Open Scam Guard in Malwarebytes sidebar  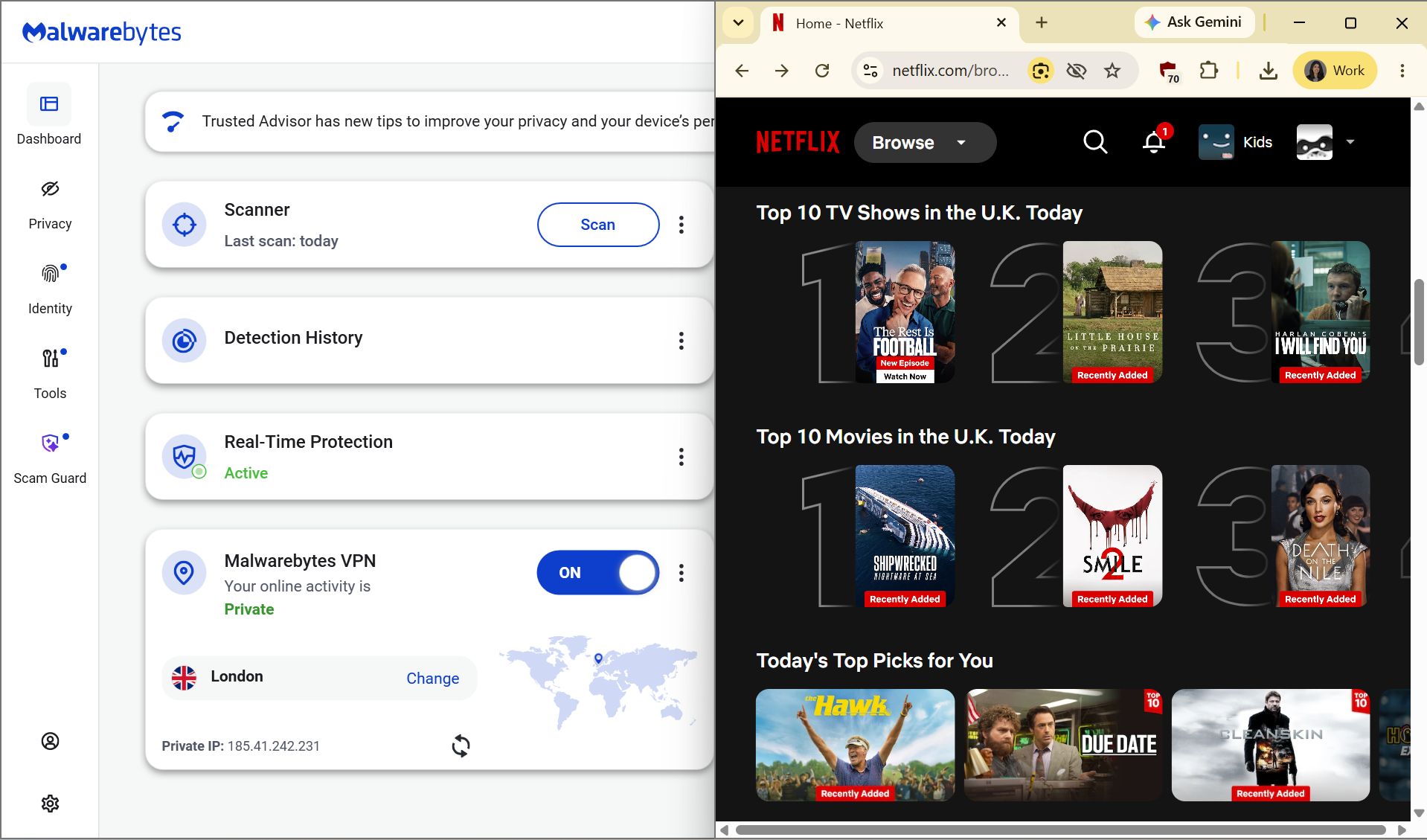[x=50, y=459]
